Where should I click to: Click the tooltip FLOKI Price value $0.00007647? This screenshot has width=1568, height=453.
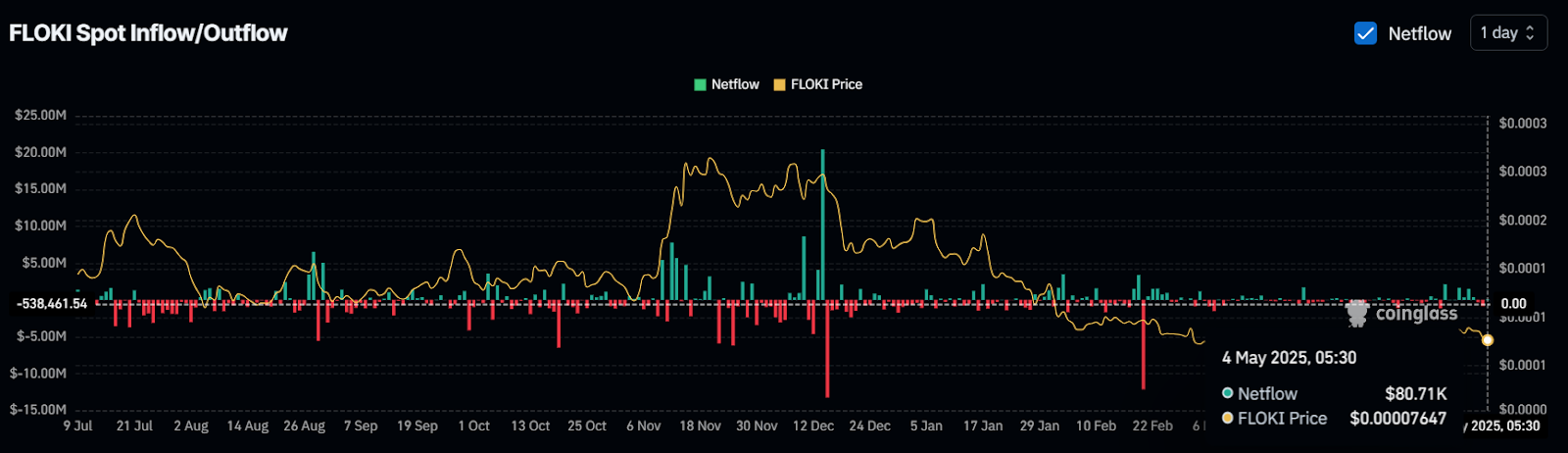coord(1398,419)
